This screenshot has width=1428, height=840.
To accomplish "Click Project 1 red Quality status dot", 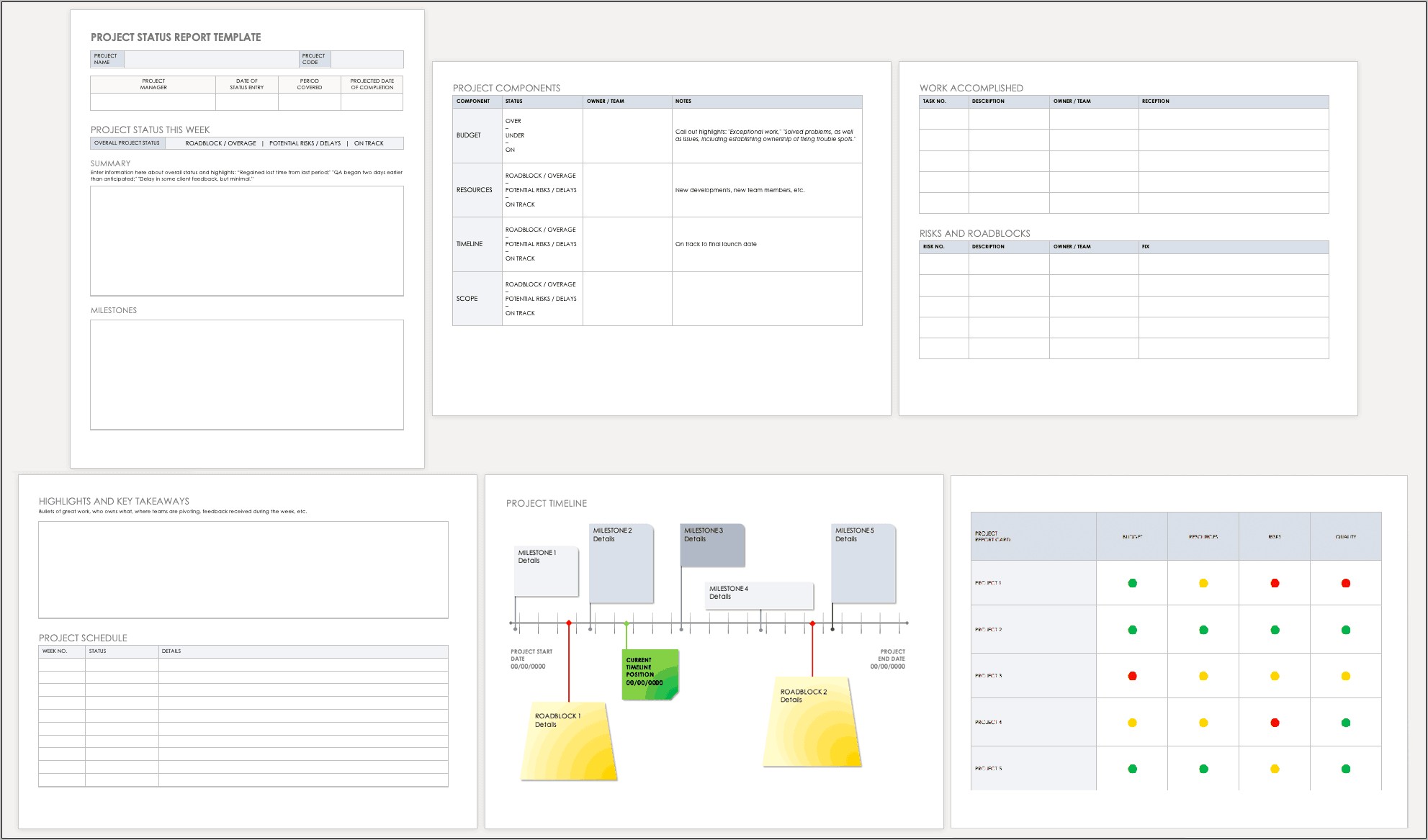I will point(1346,583).
